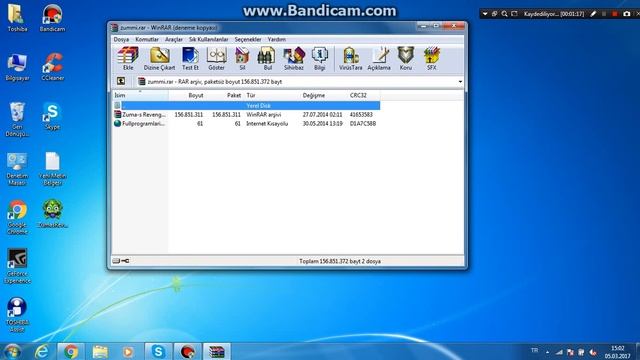Open the Geri Dönüşüm recycle bin
This screenshot has width=640, height=360.
[x=17, y=119]
